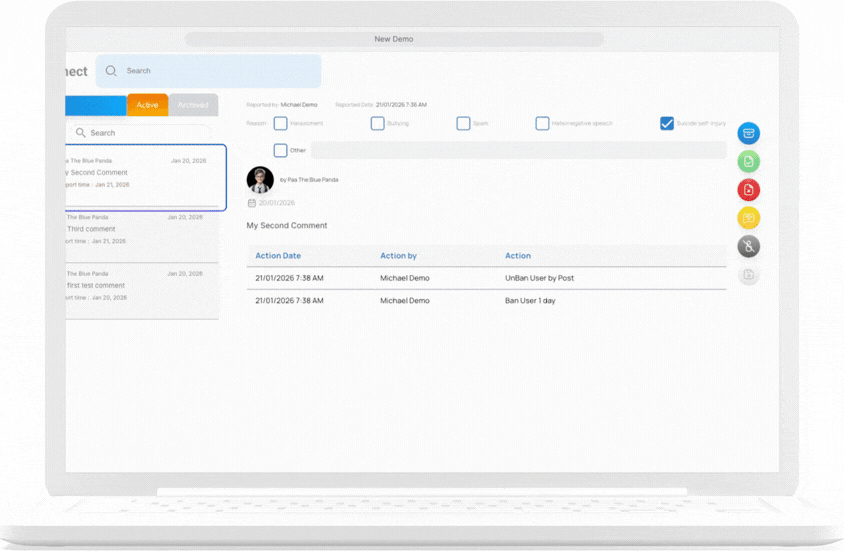Select the Hate/negative speech checkbox

pos(542,123)
